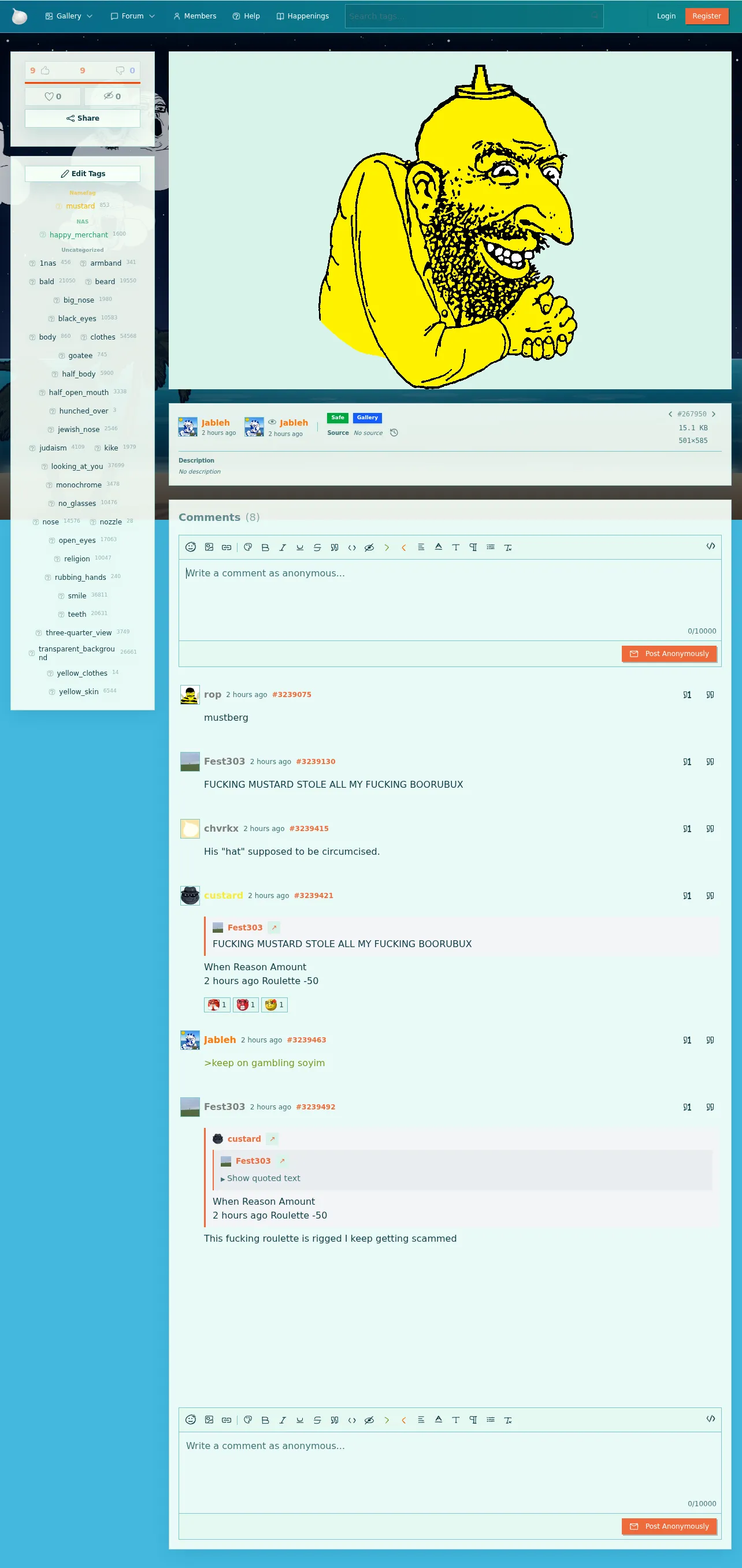Open the 'yellow_skin' tag
Image resolution: width=742 pixels, height=1568 pixels.
coord(79,691)
